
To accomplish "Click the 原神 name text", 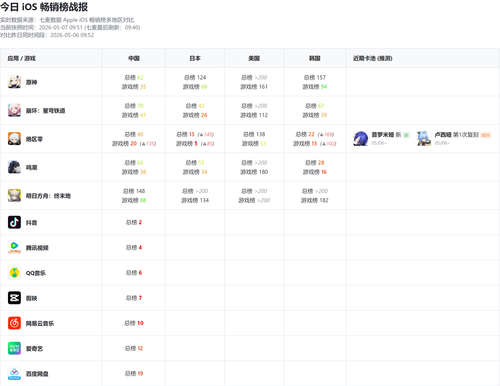I will pyautogui.click(x=31, y=82).
